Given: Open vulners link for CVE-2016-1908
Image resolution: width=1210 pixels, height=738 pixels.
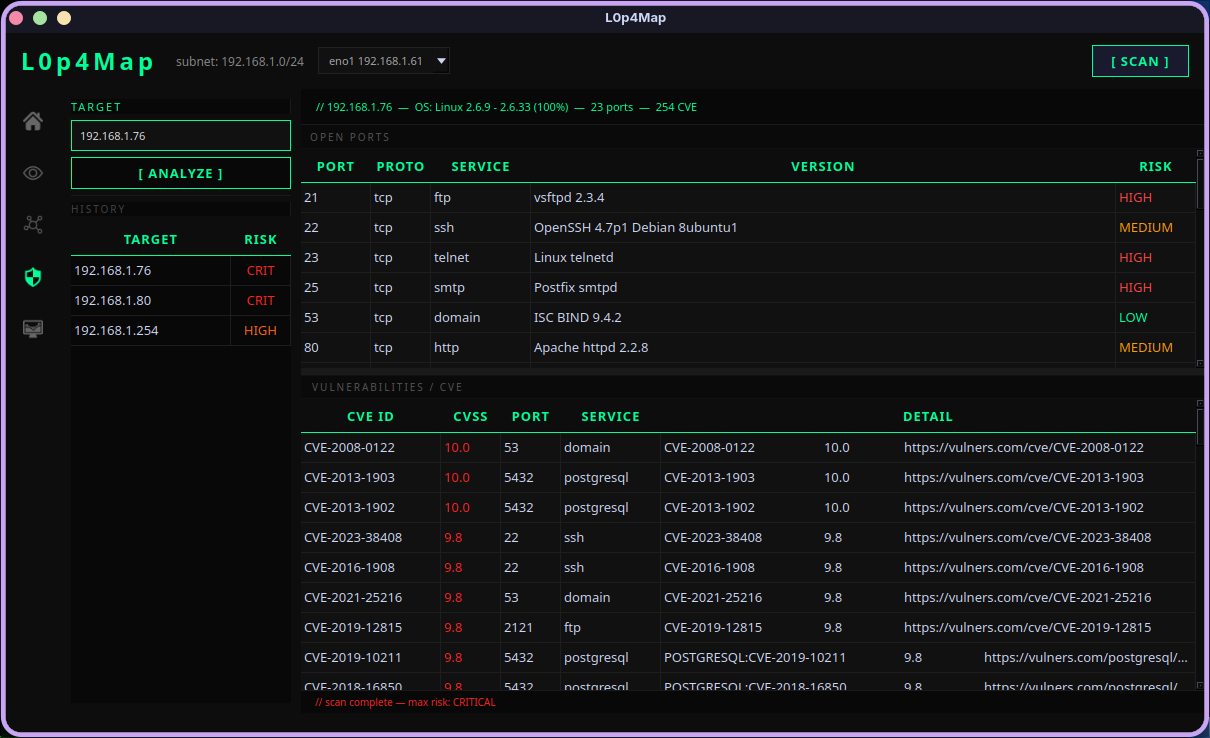Looking at the screenshot, I should (1024, 568).
